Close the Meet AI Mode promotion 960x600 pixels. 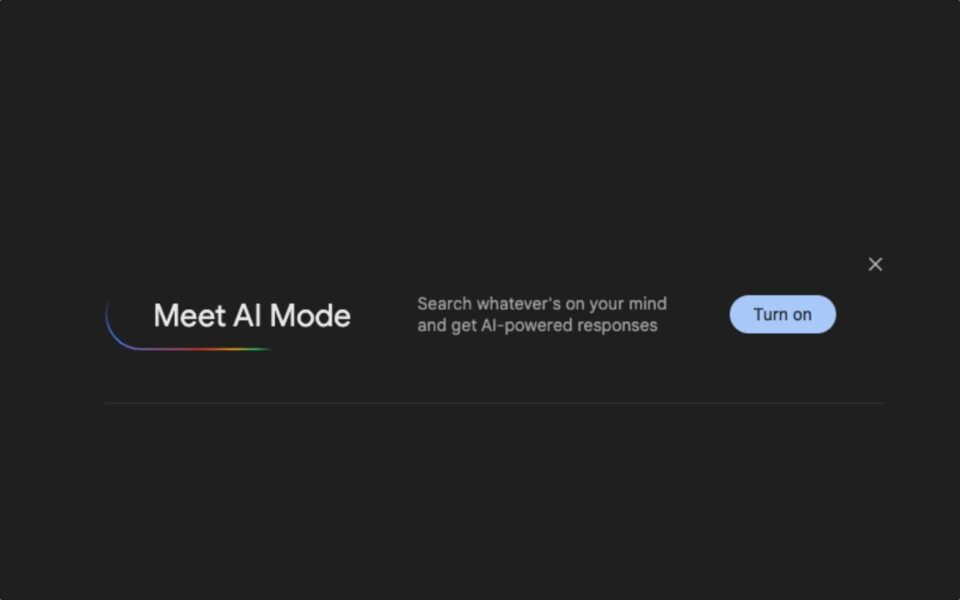tap(875, 264)
